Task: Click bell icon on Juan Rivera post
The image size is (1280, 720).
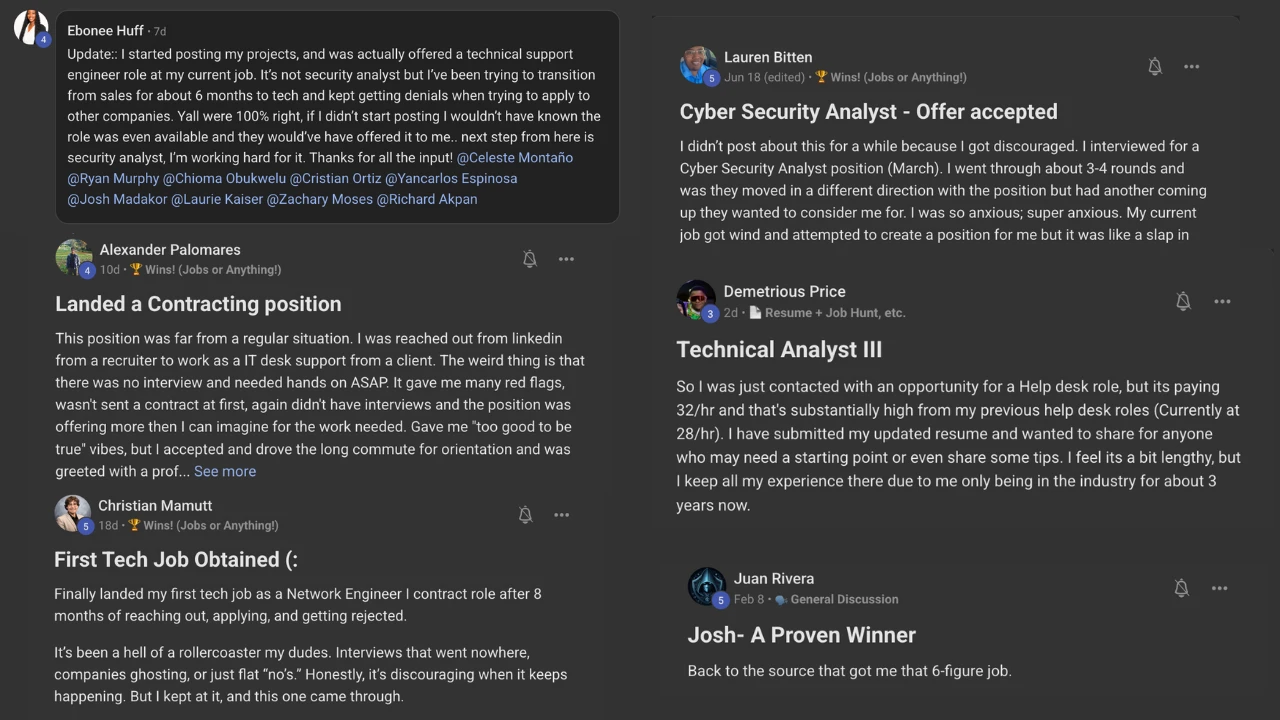Action: click(x=1181, y=588)
